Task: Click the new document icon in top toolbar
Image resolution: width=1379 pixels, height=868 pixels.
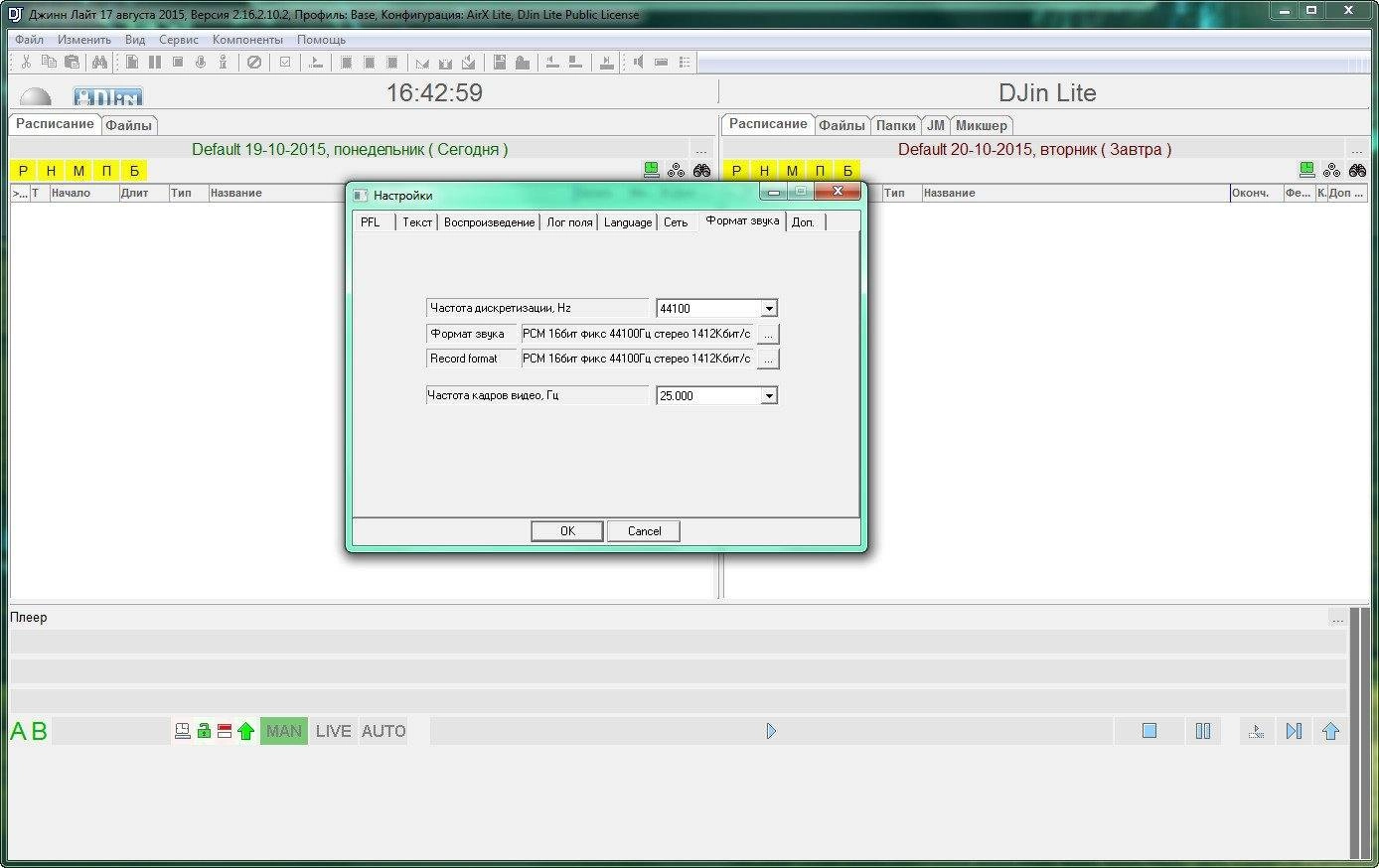Action: [131, 62]
